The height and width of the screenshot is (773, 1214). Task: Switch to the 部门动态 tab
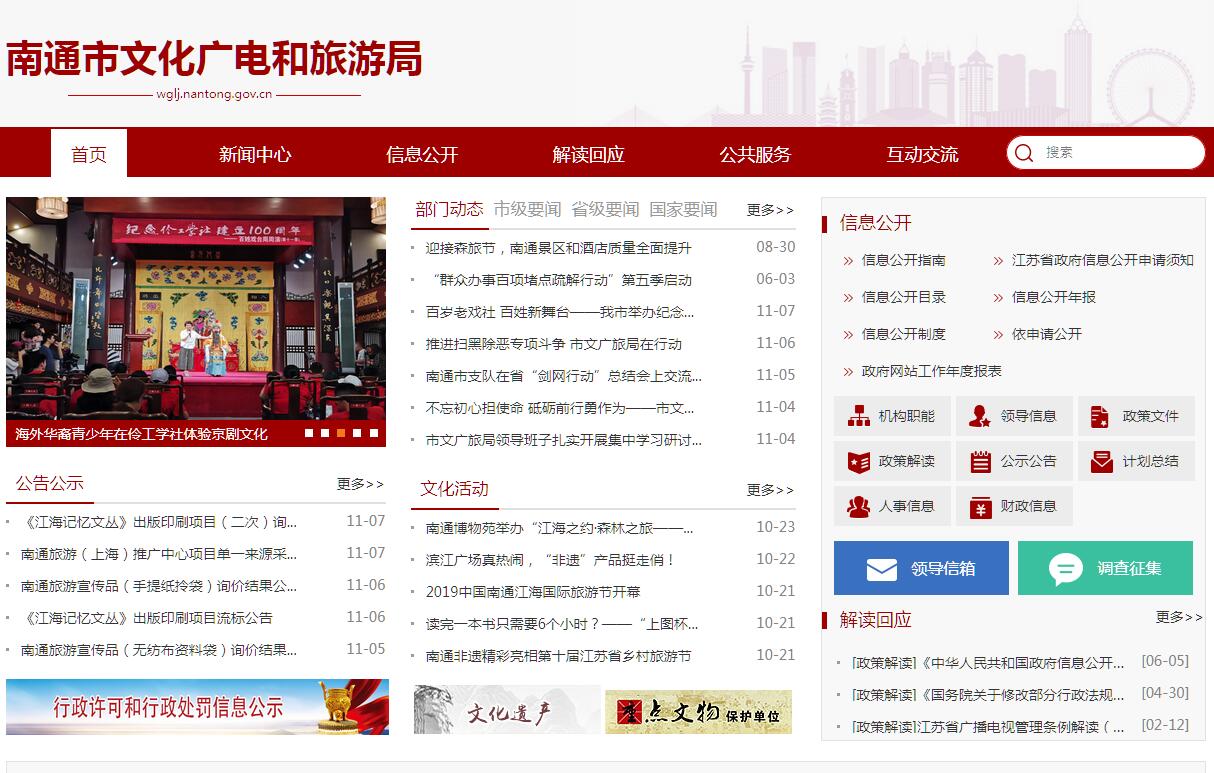[449, 209]
